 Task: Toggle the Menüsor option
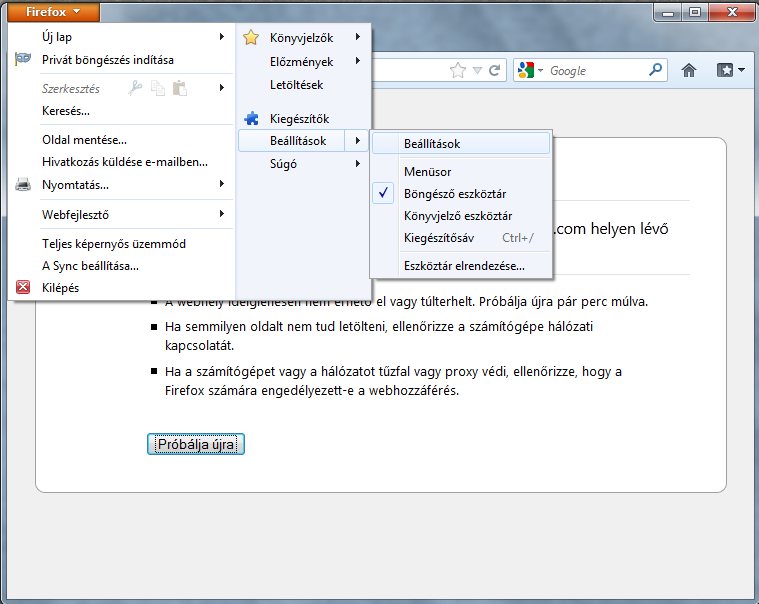click(461, 172)
